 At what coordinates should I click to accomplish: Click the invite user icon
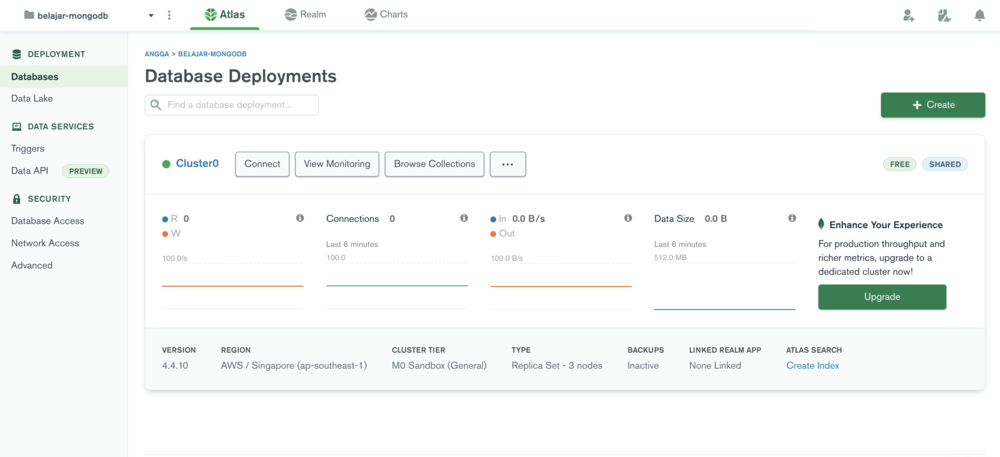pyautogui.click(x=909, y=15)
